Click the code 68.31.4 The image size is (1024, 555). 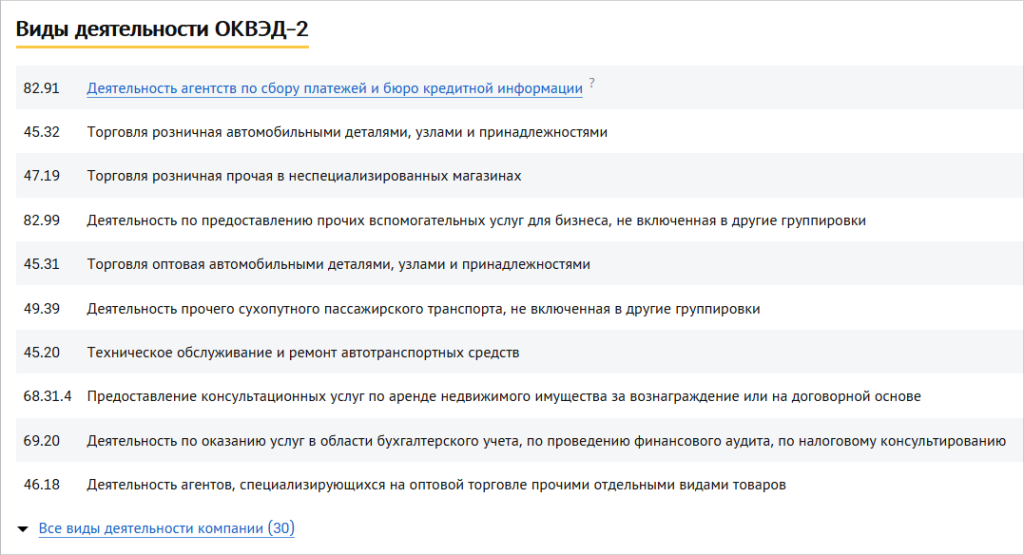pos(48,397)
